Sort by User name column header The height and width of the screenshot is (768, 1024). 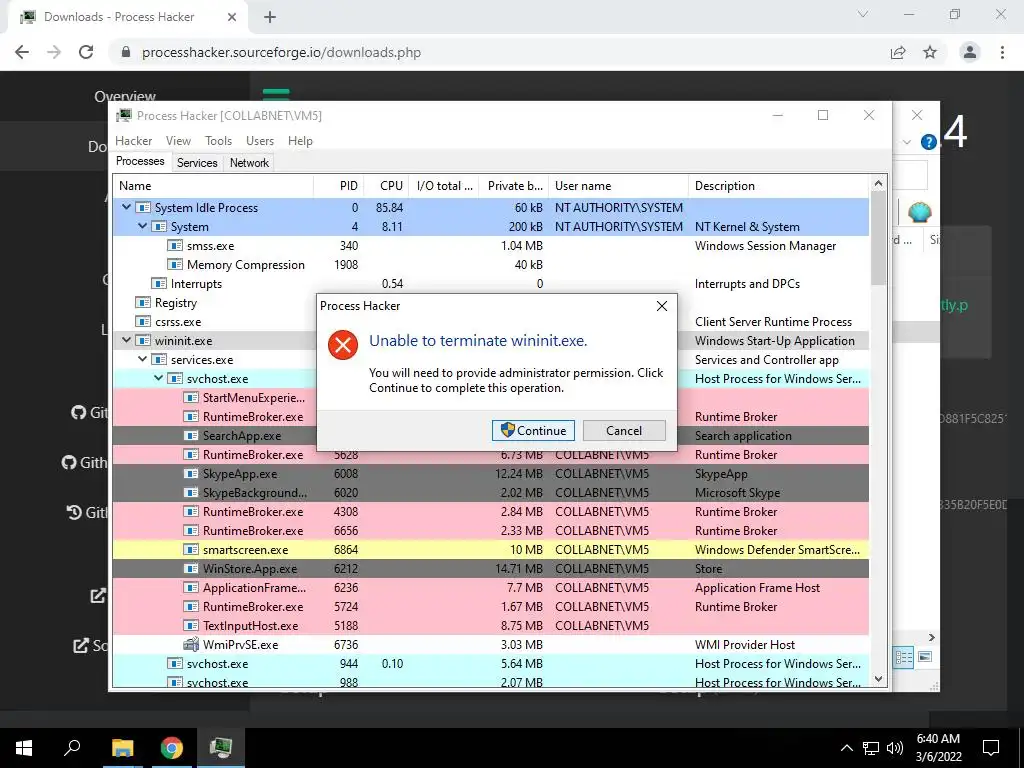pos(618,185)
